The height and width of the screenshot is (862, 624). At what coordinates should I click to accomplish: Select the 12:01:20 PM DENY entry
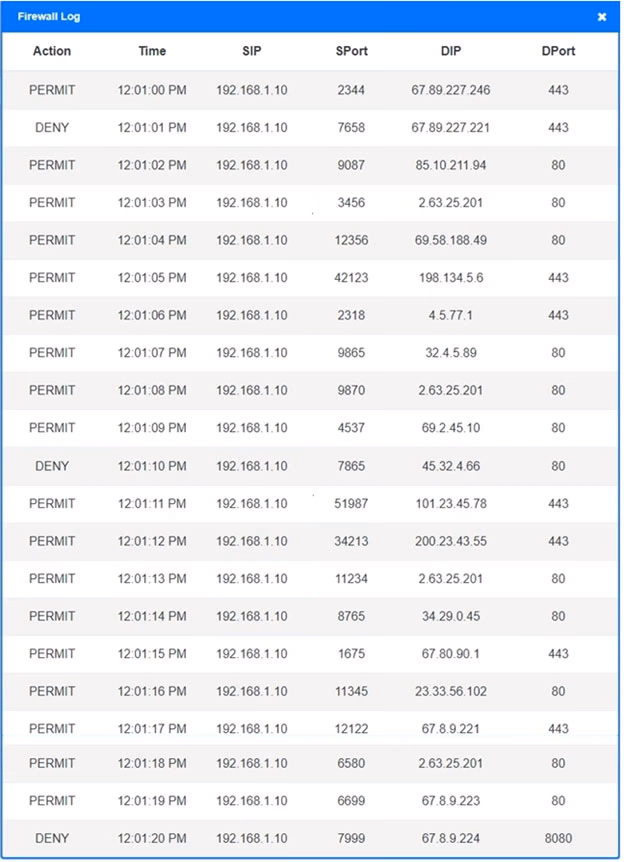coord(311,838)
